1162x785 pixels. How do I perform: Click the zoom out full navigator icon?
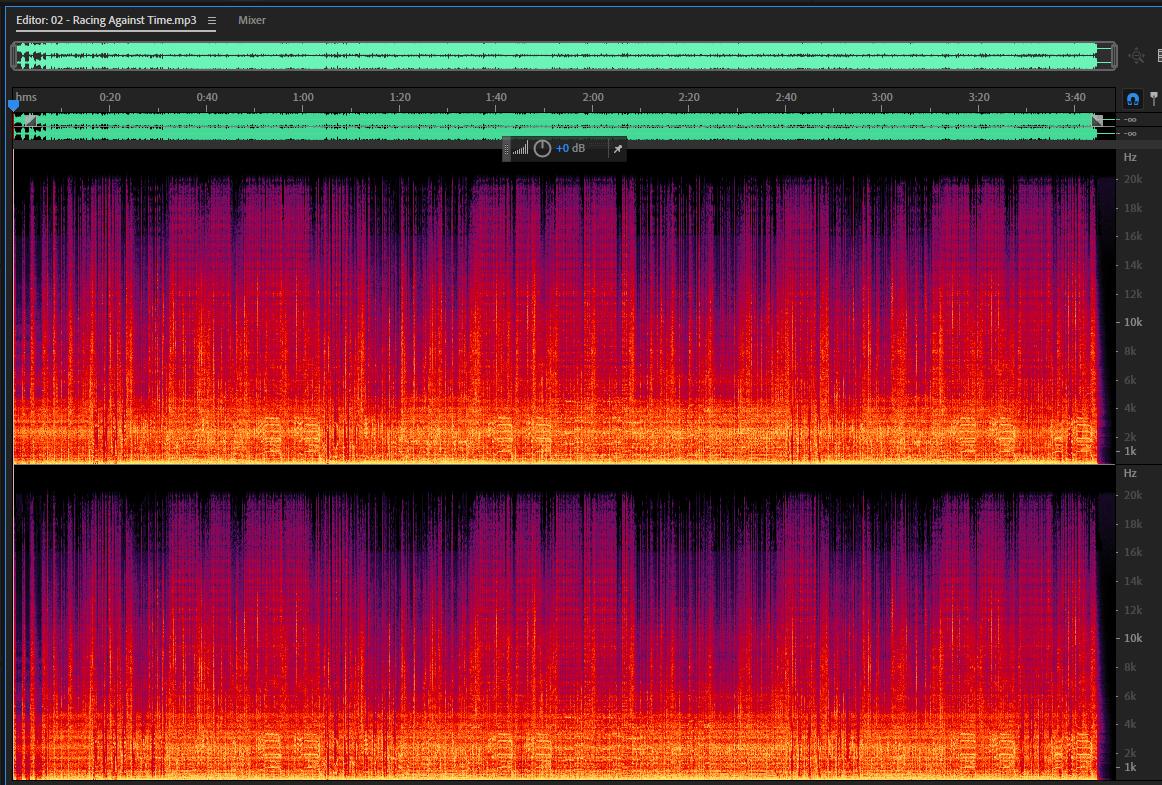point(1136,56)
